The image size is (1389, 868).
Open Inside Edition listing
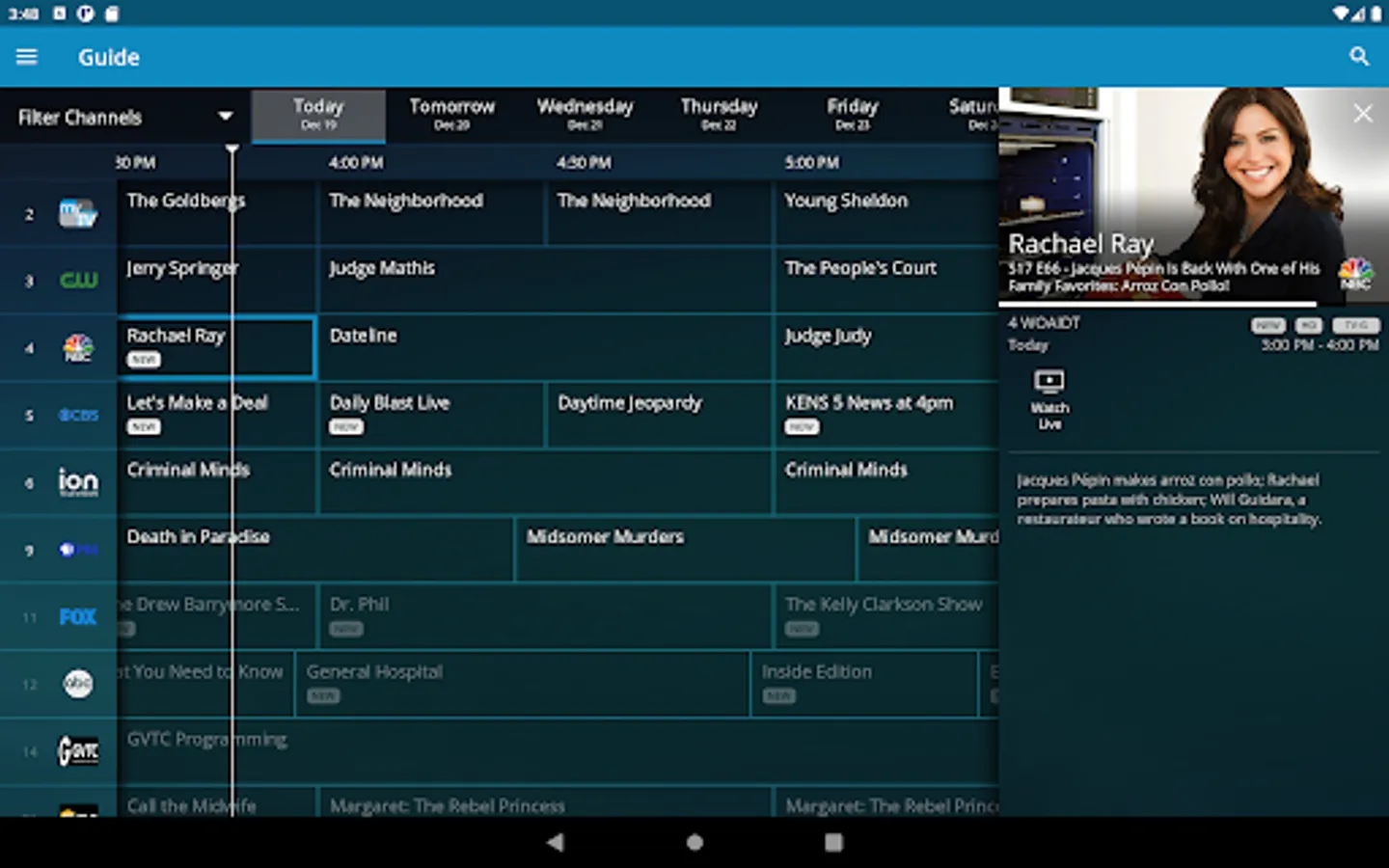(863, 684)
